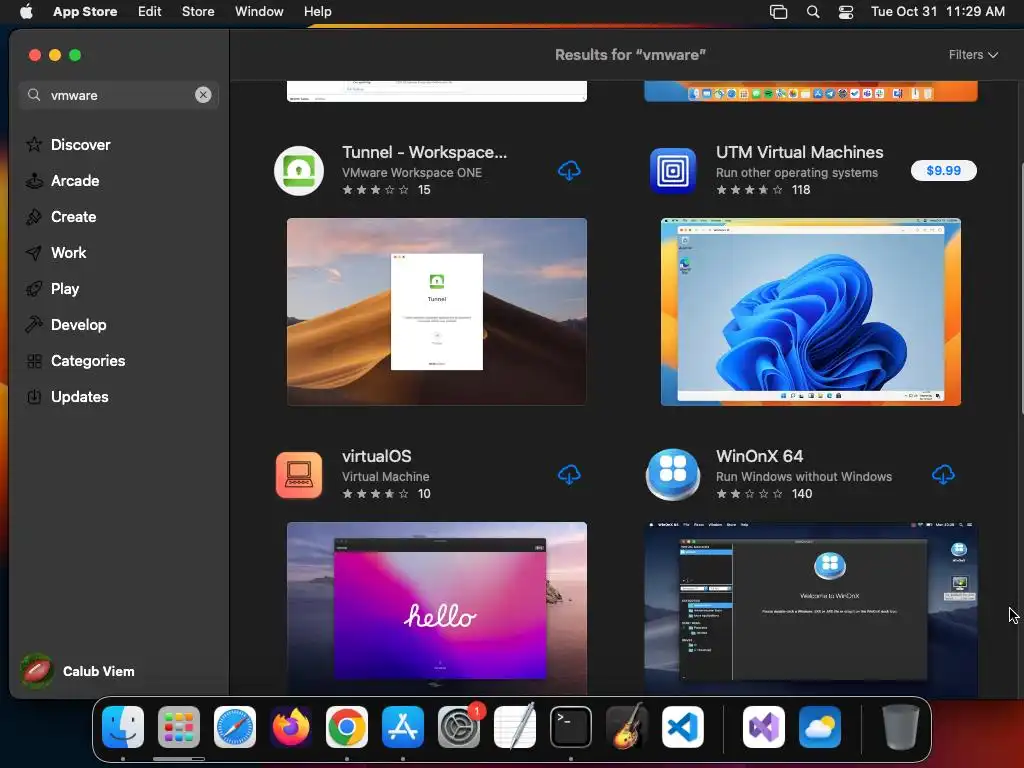Launch Google Chrome from the Dock
1024x768 pixels.
point(347,727)
